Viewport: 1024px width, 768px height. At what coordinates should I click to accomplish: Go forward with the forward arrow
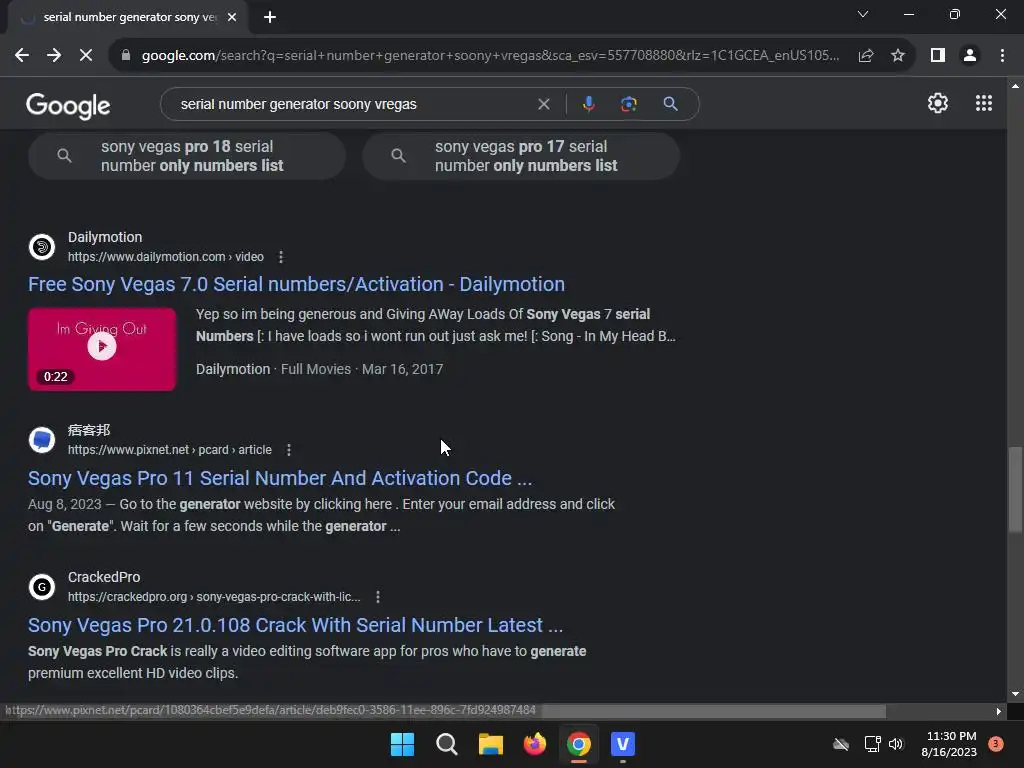pyautogui.click(x=54, y=56)
